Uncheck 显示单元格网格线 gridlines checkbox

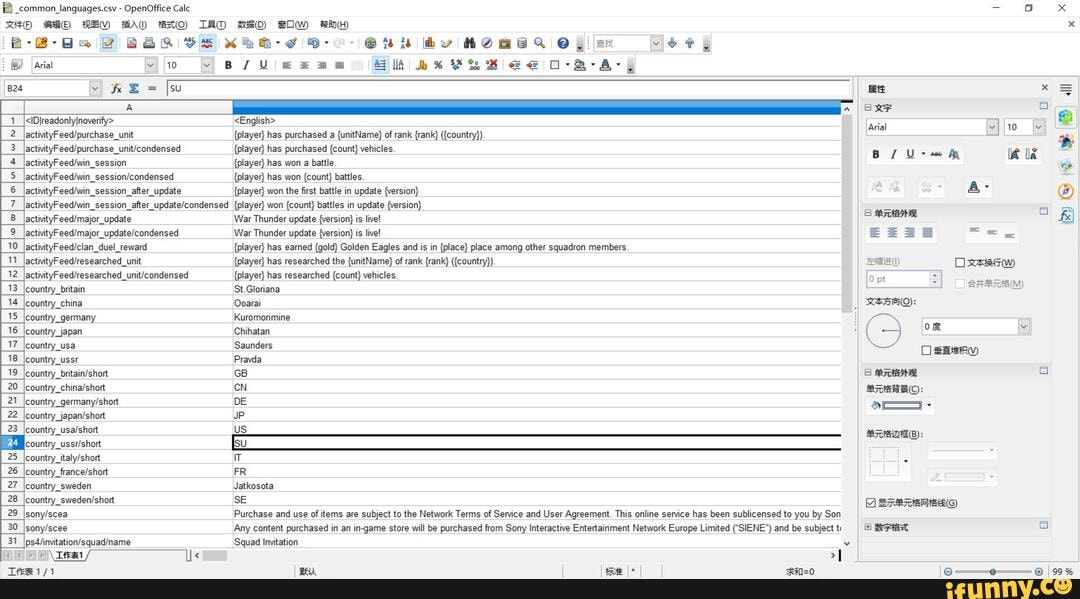coord(870,503)
